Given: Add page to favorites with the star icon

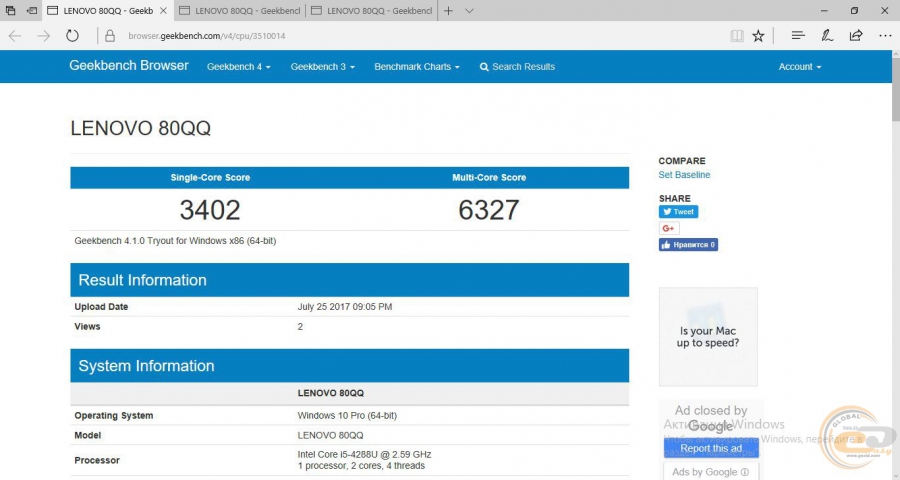Looking at the screenshot, I should [758, 36].
